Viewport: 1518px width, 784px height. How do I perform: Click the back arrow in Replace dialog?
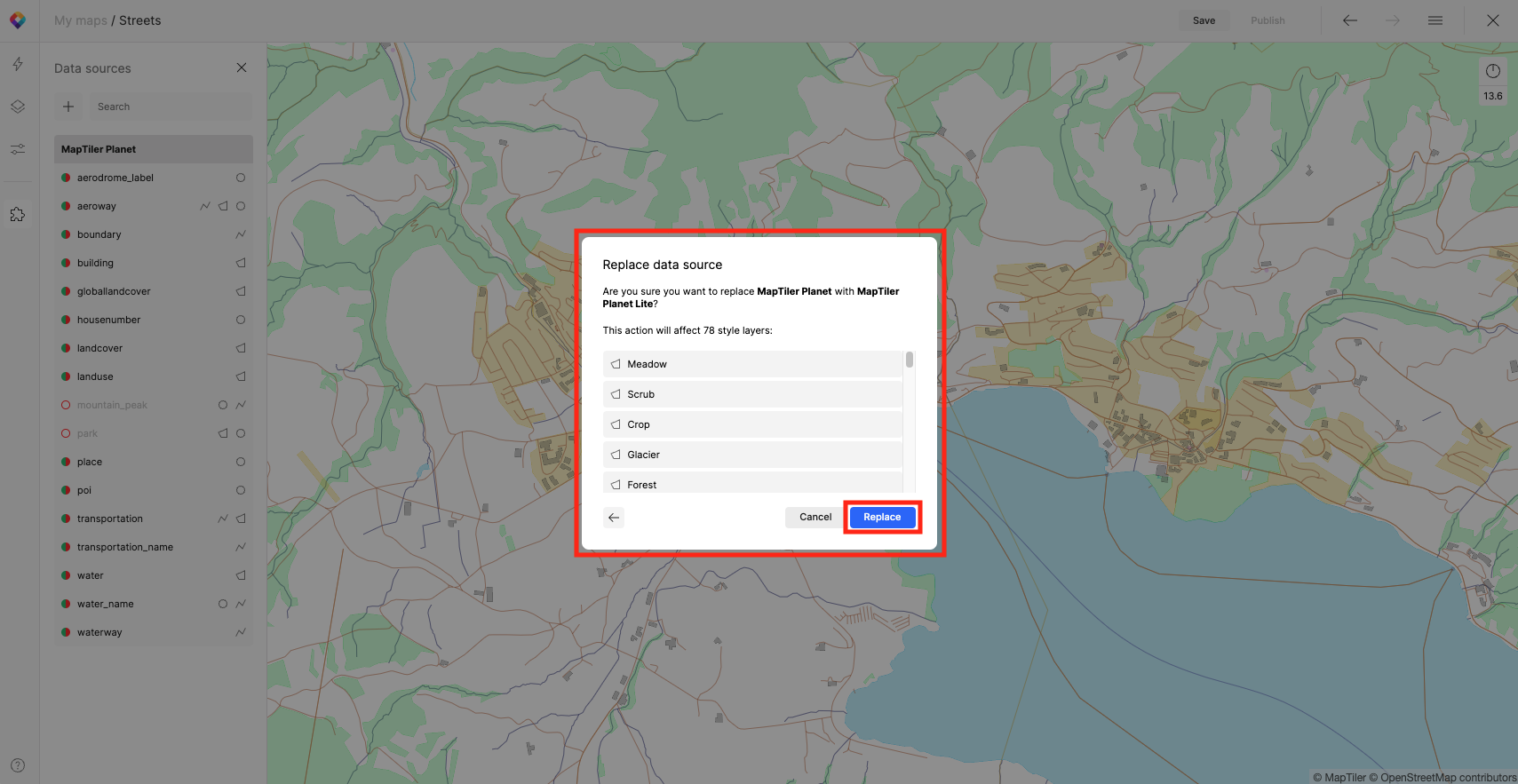[614, 518]
